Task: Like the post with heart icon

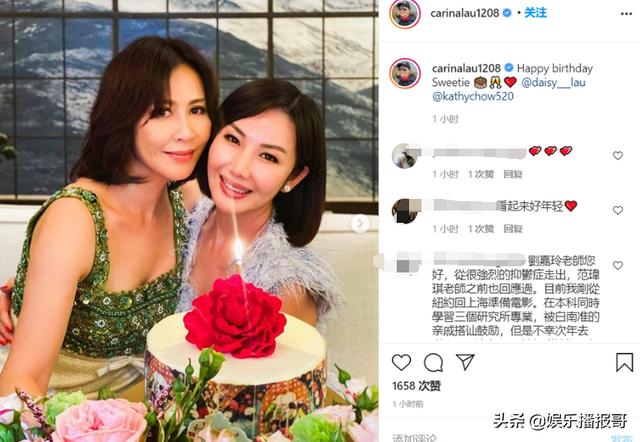Action: pos(401,362)
